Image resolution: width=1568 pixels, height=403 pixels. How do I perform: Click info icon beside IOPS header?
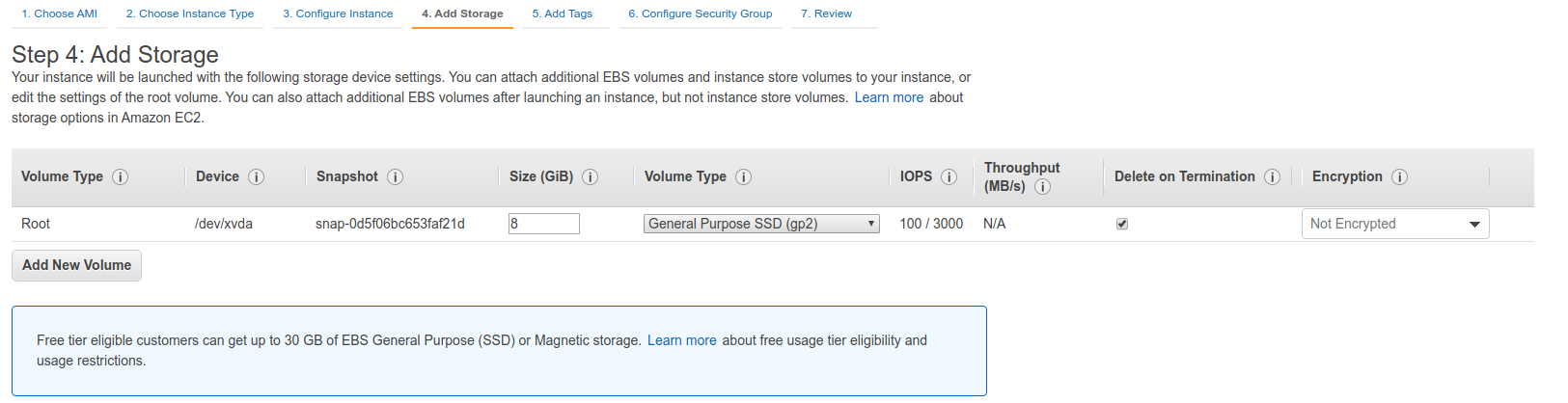[949, 176]
